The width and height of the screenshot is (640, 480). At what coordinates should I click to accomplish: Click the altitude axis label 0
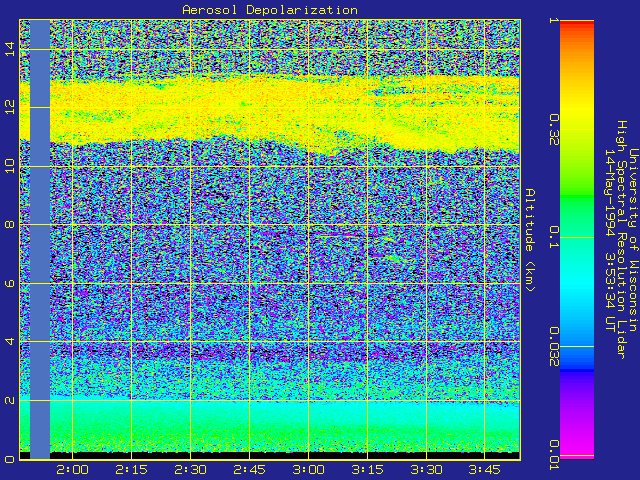(10, 459)
